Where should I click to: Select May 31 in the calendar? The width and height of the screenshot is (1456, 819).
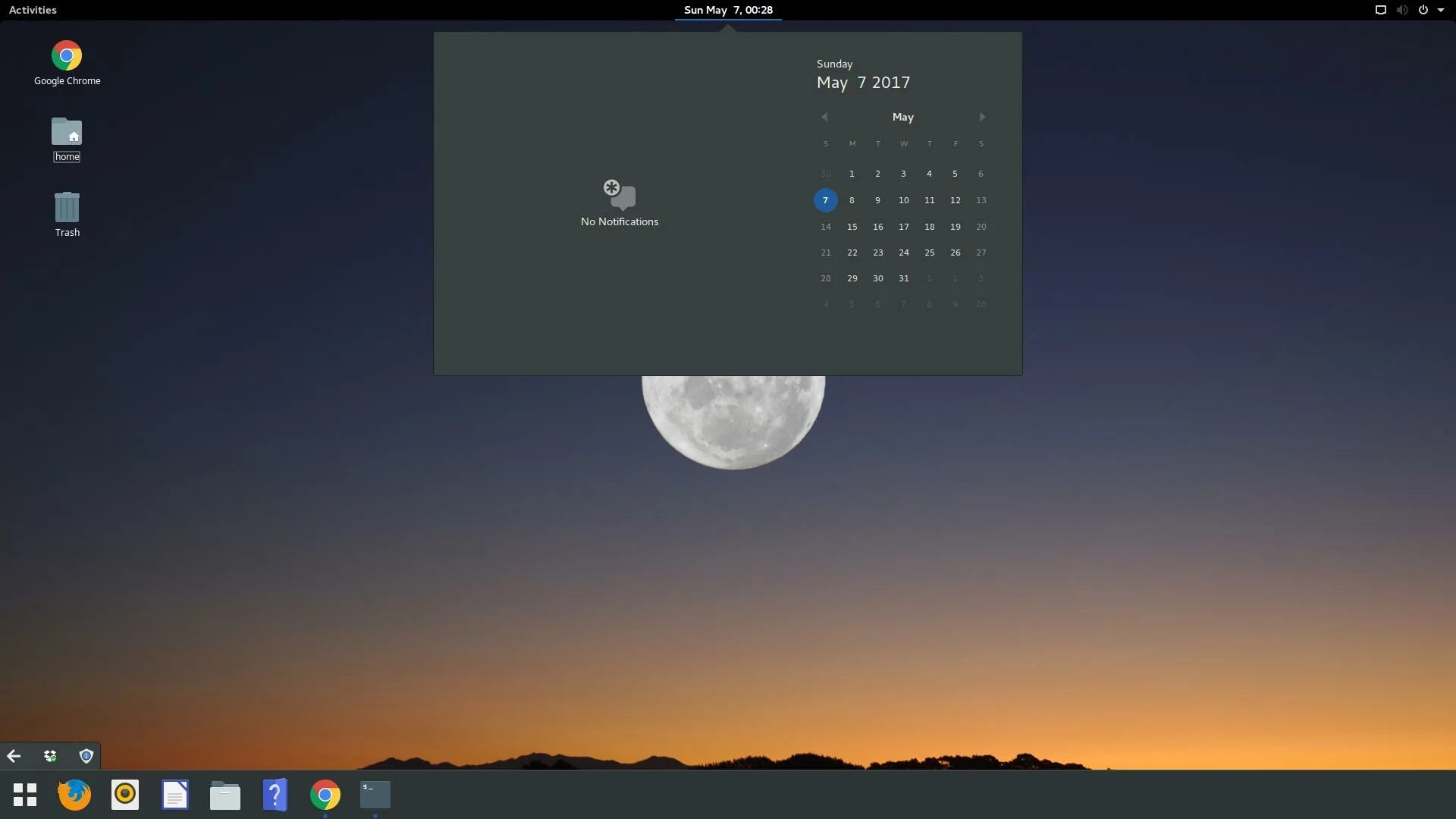pos(903,278)
